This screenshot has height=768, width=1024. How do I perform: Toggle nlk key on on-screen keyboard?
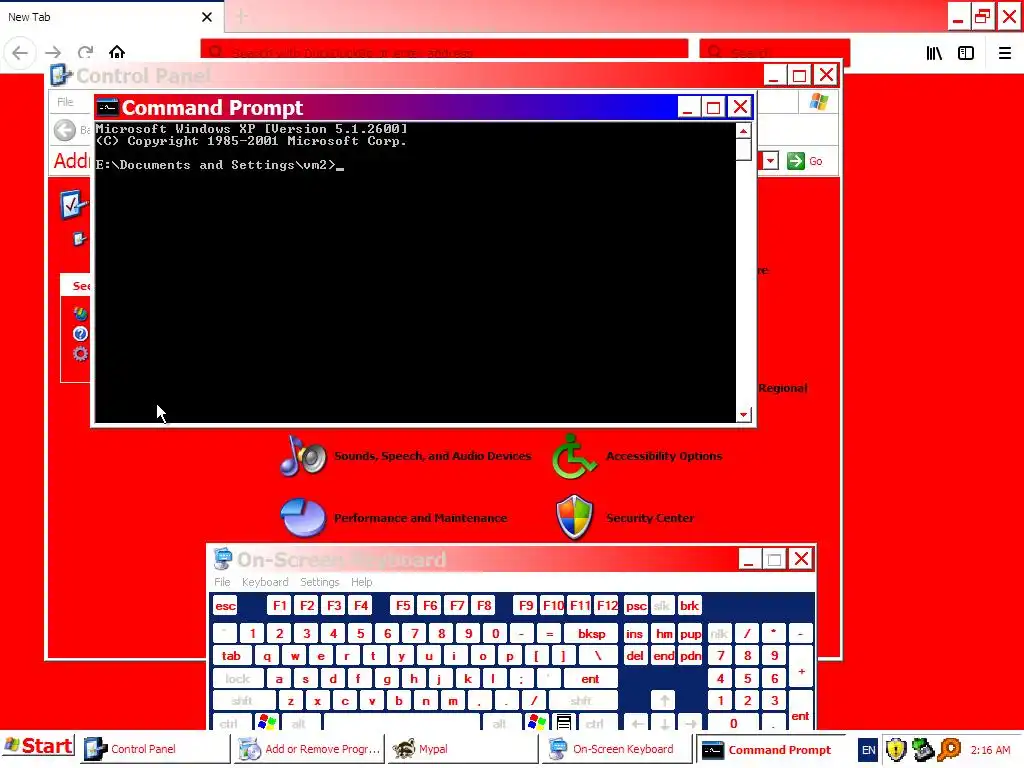click(719, 633)
